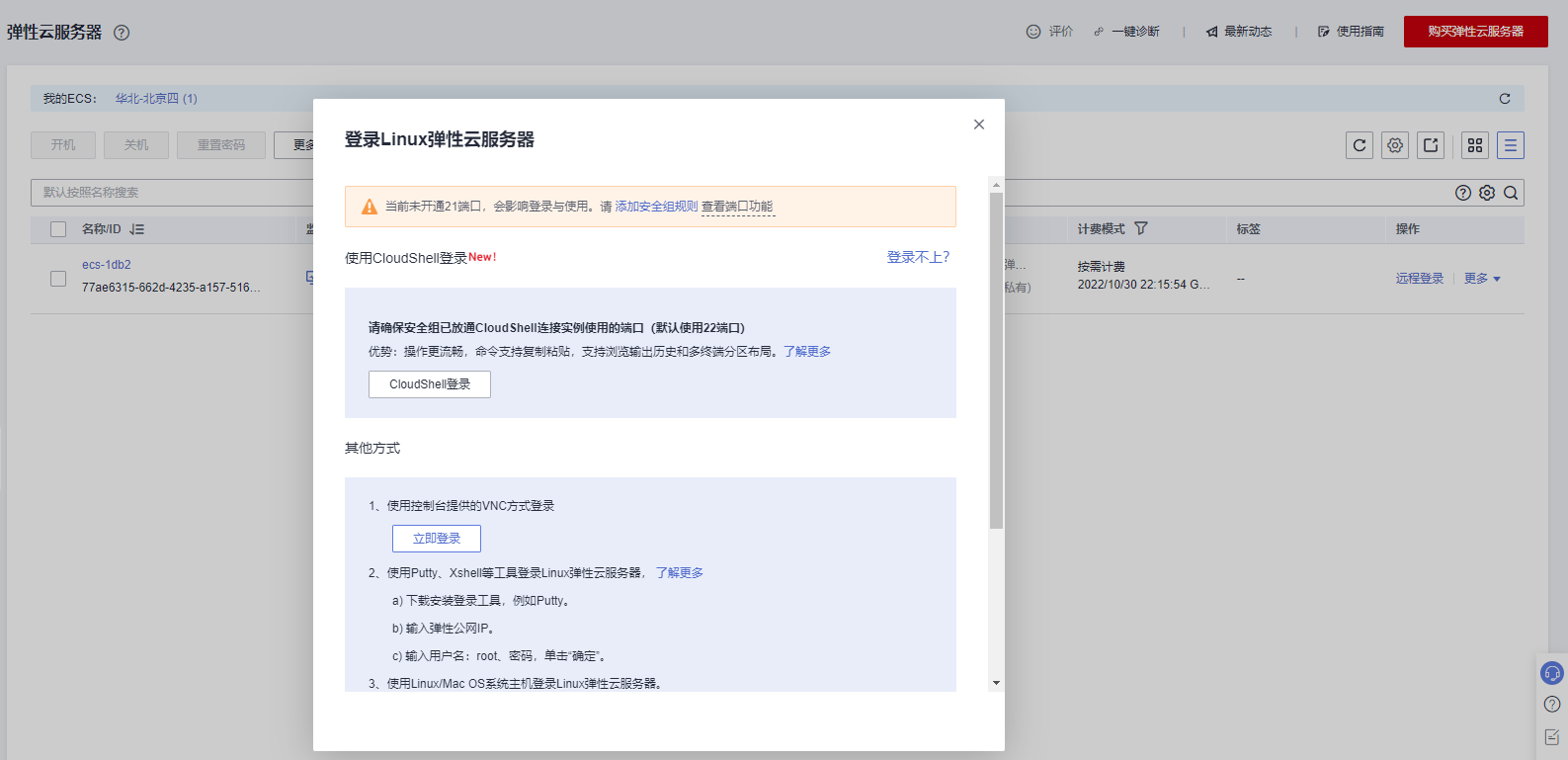Click the help icon beside 弹性云服务器 title
The height and width of the screenshot is (760, 1568).
pos(122,33)
